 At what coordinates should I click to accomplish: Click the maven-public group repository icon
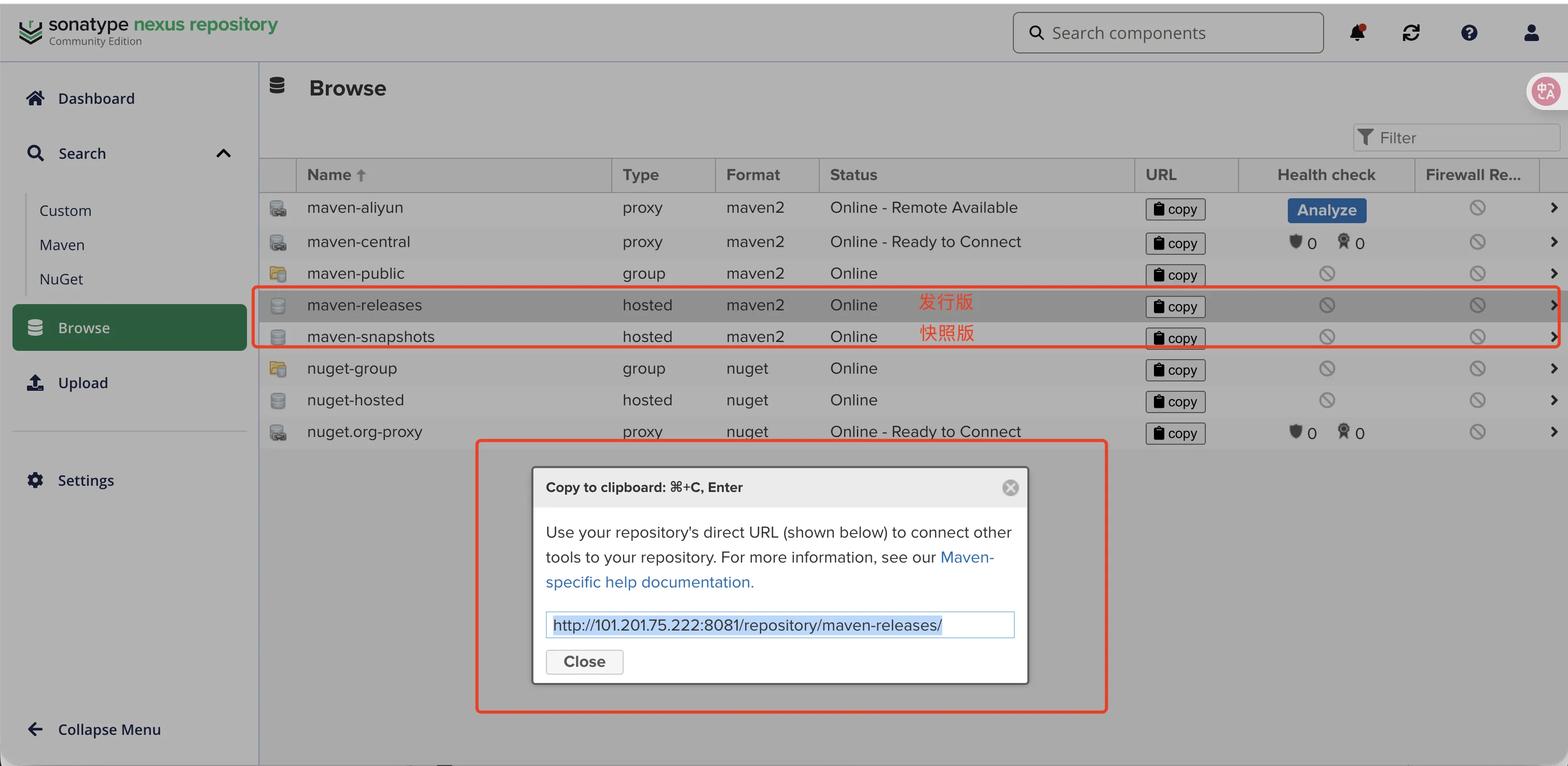[x=278, y=274]
